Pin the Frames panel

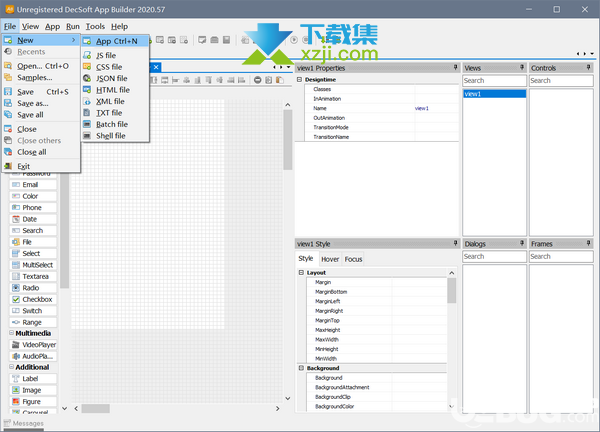point(589,243)
